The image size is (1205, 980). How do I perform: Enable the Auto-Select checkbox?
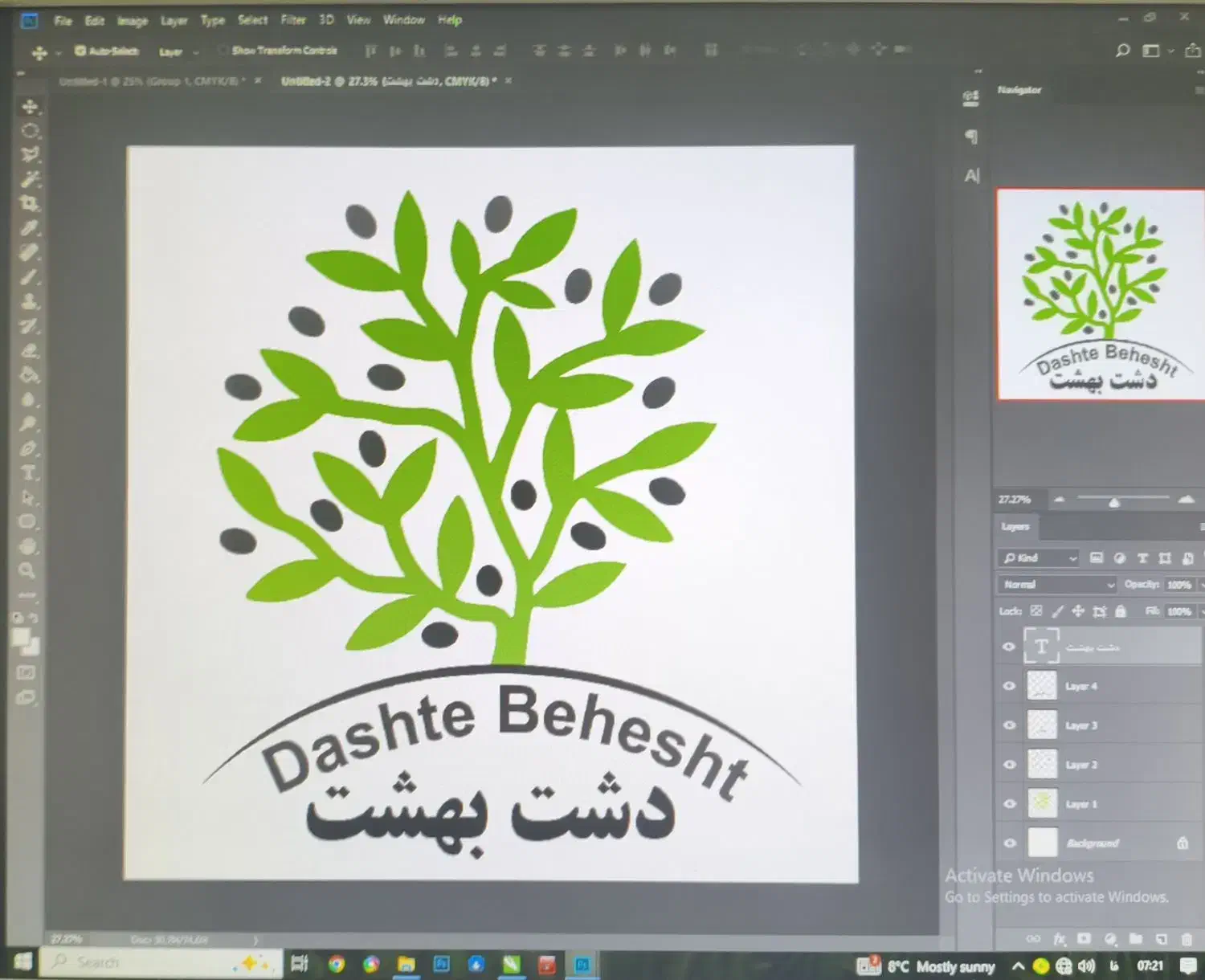(80, 51)
